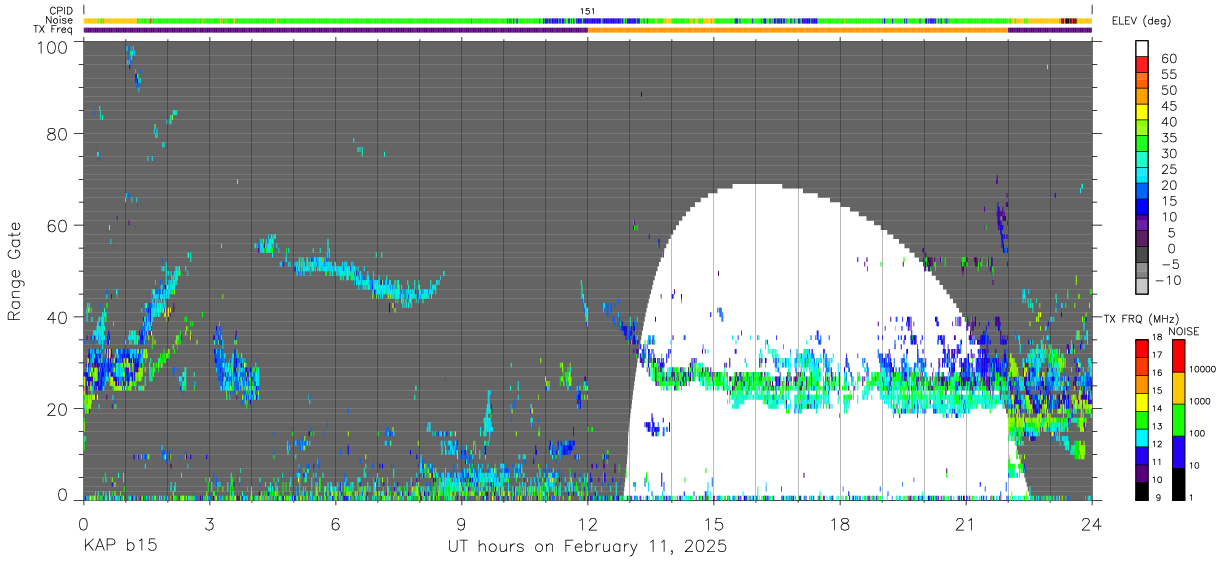Click the 40 tick on Range Gate axis
1228x567 pixels.
(x=59, y=317)
